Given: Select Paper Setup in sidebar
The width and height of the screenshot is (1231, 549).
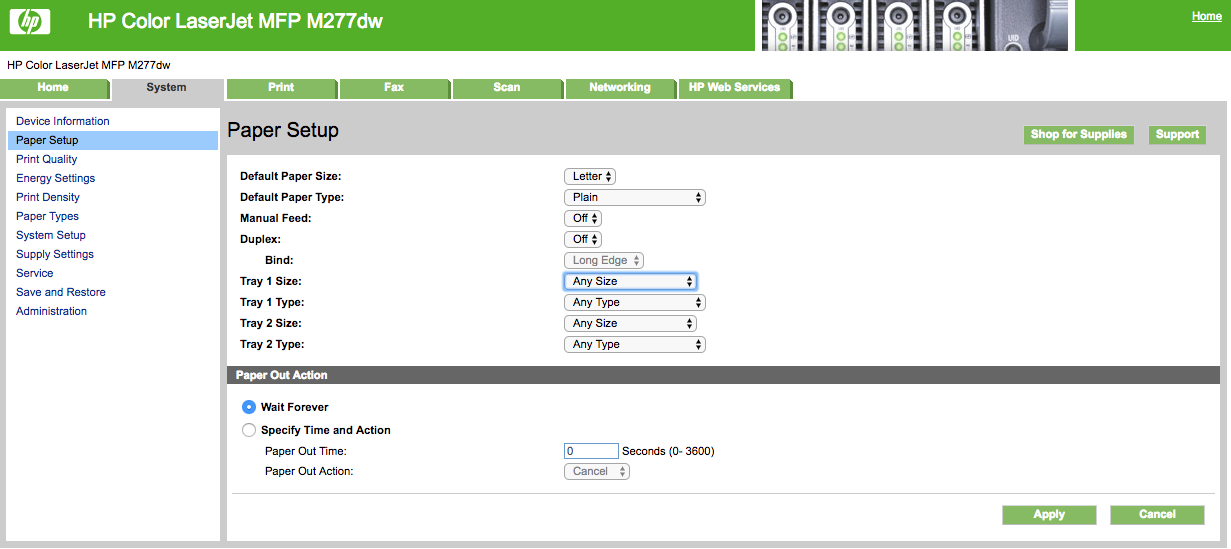Looking at the screenshot, I should pyautogui.click(x=112, y=140).
